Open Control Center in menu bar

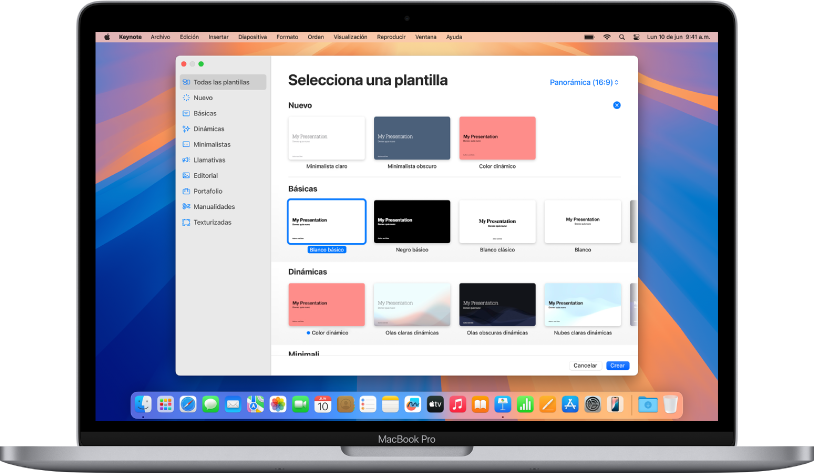pos(636,37)
